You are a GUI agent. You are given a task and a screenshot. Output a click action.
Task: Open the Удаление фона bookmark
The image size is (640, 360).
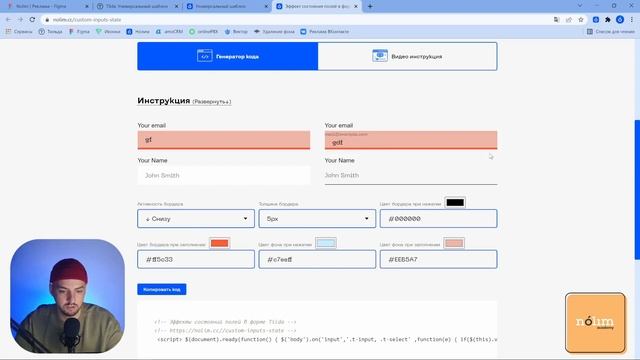pos(274,31)
